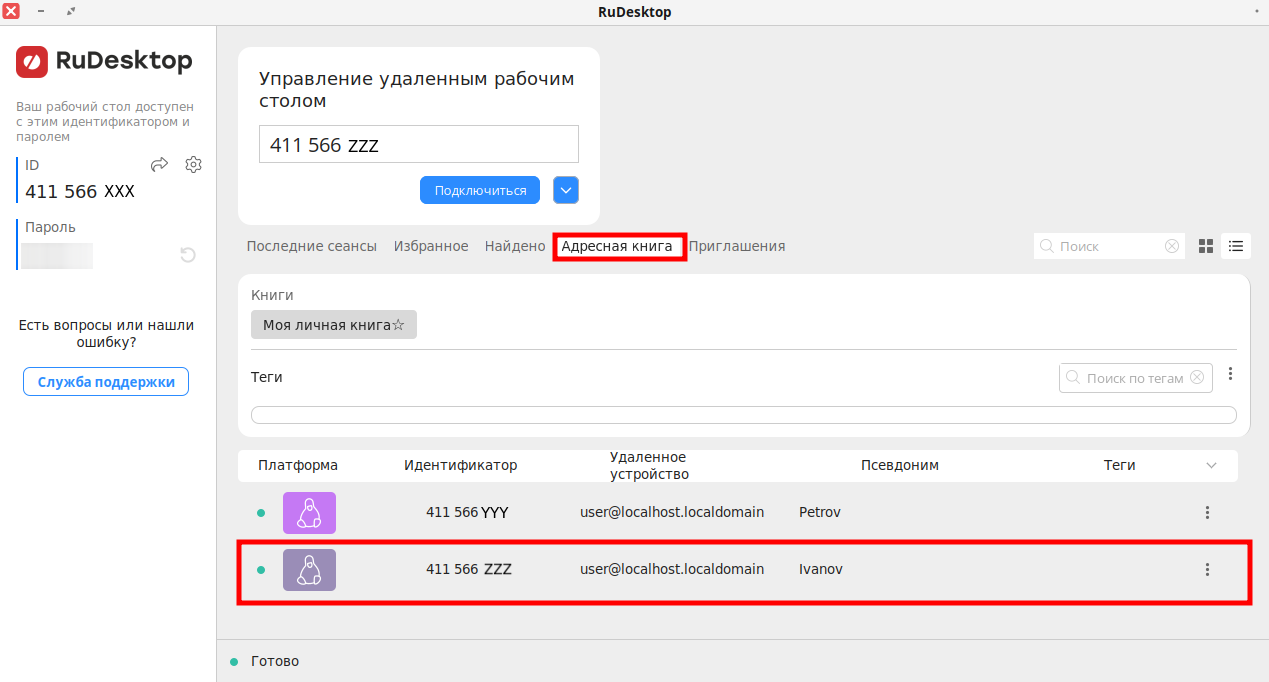The width and height of the screenshot is (1269, 682).
Task: Expand the table columns chevron
Action: (x=1211, y=465)
